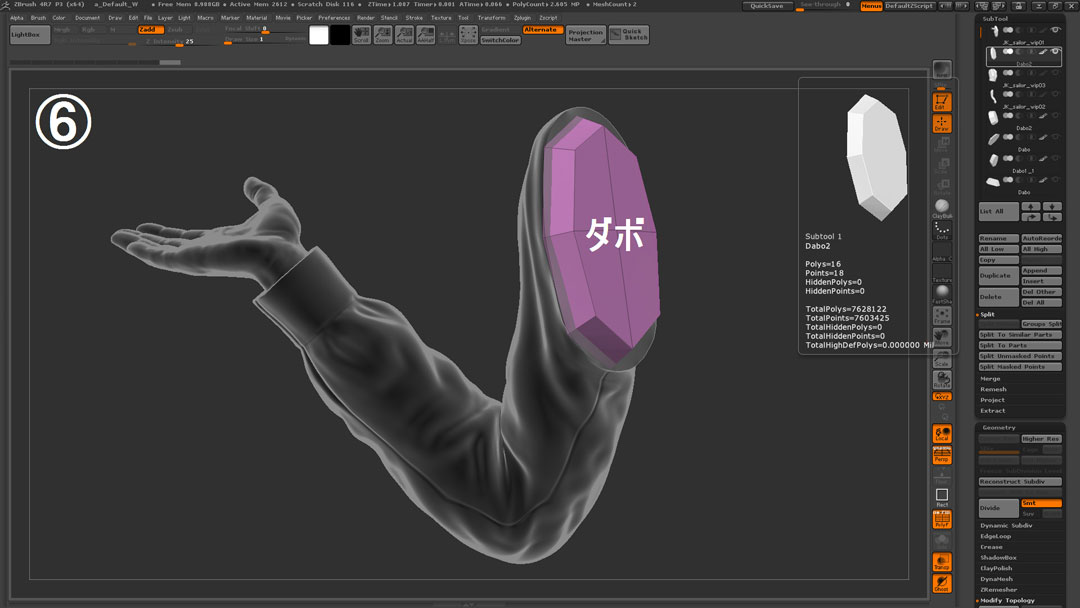Pick the white main color swatch

click(319, 35)
